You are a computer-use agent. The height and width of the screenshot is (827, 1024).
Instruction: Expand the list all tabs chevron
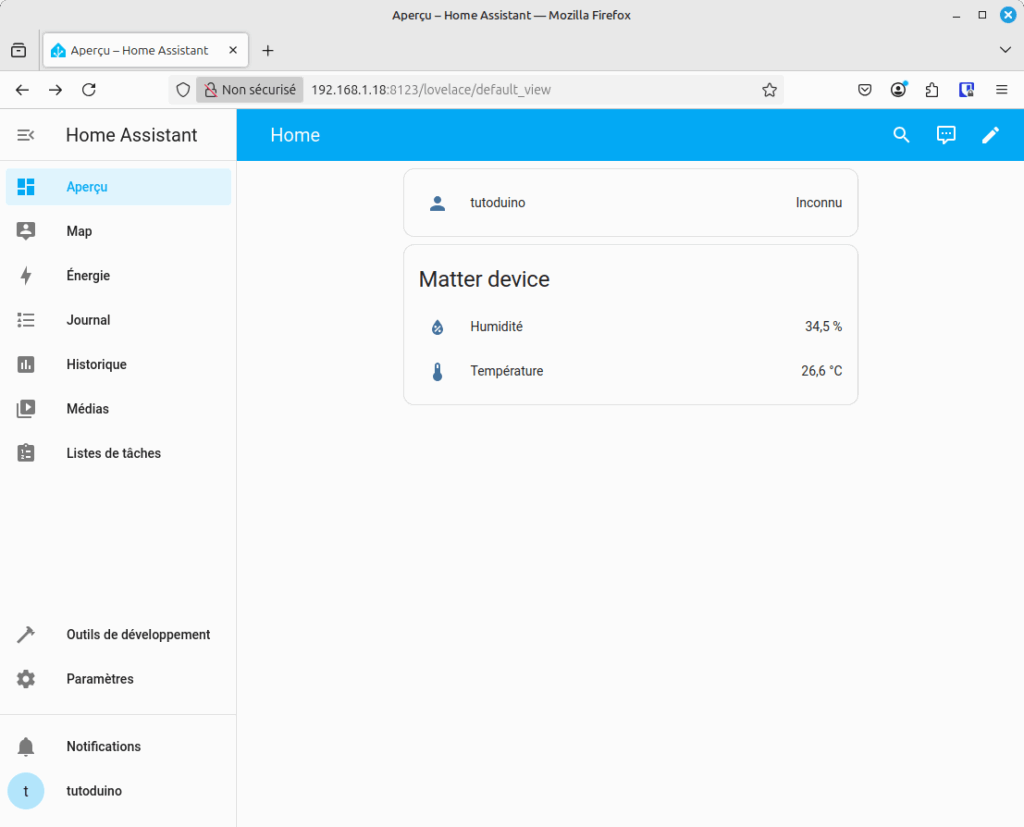coord(1005,50)
